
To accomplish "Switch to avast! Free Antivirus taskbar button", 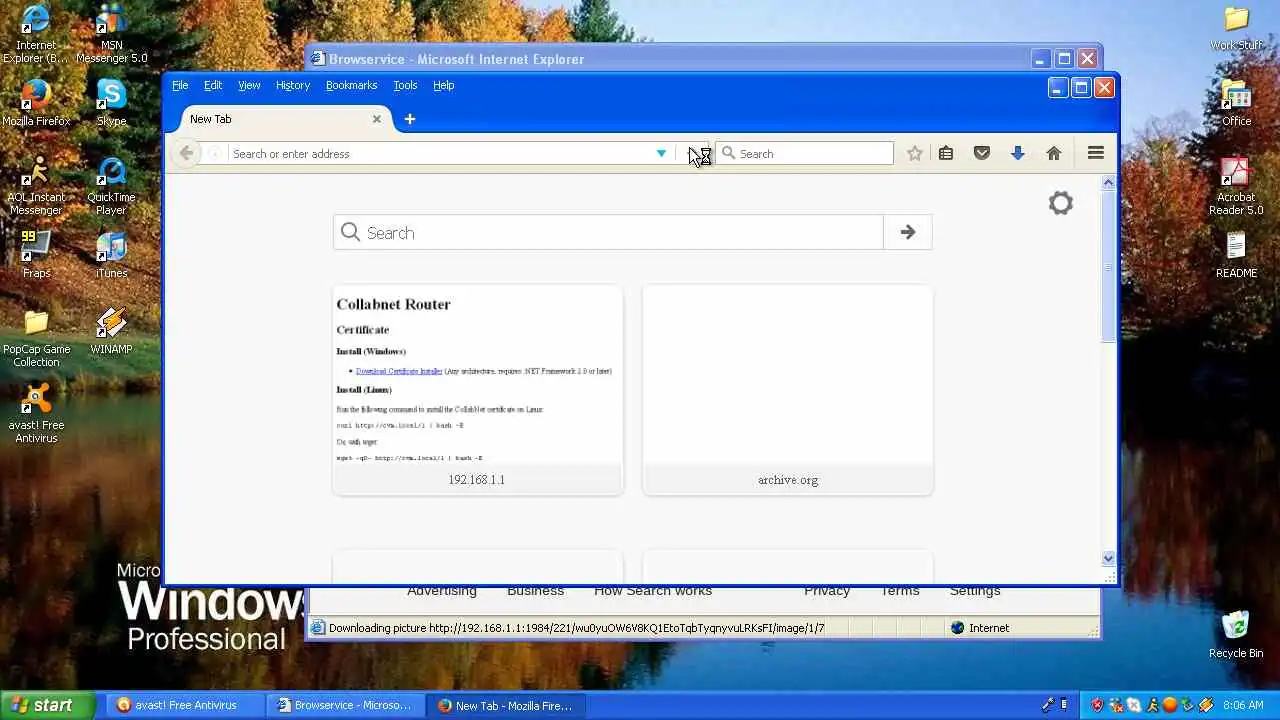I will tap(185, 705).
